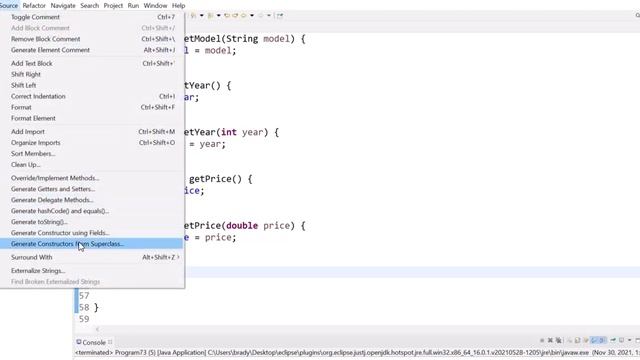Expand the Surround With submenu
Screen dimensions: 640x360
(x=92, y=258)
